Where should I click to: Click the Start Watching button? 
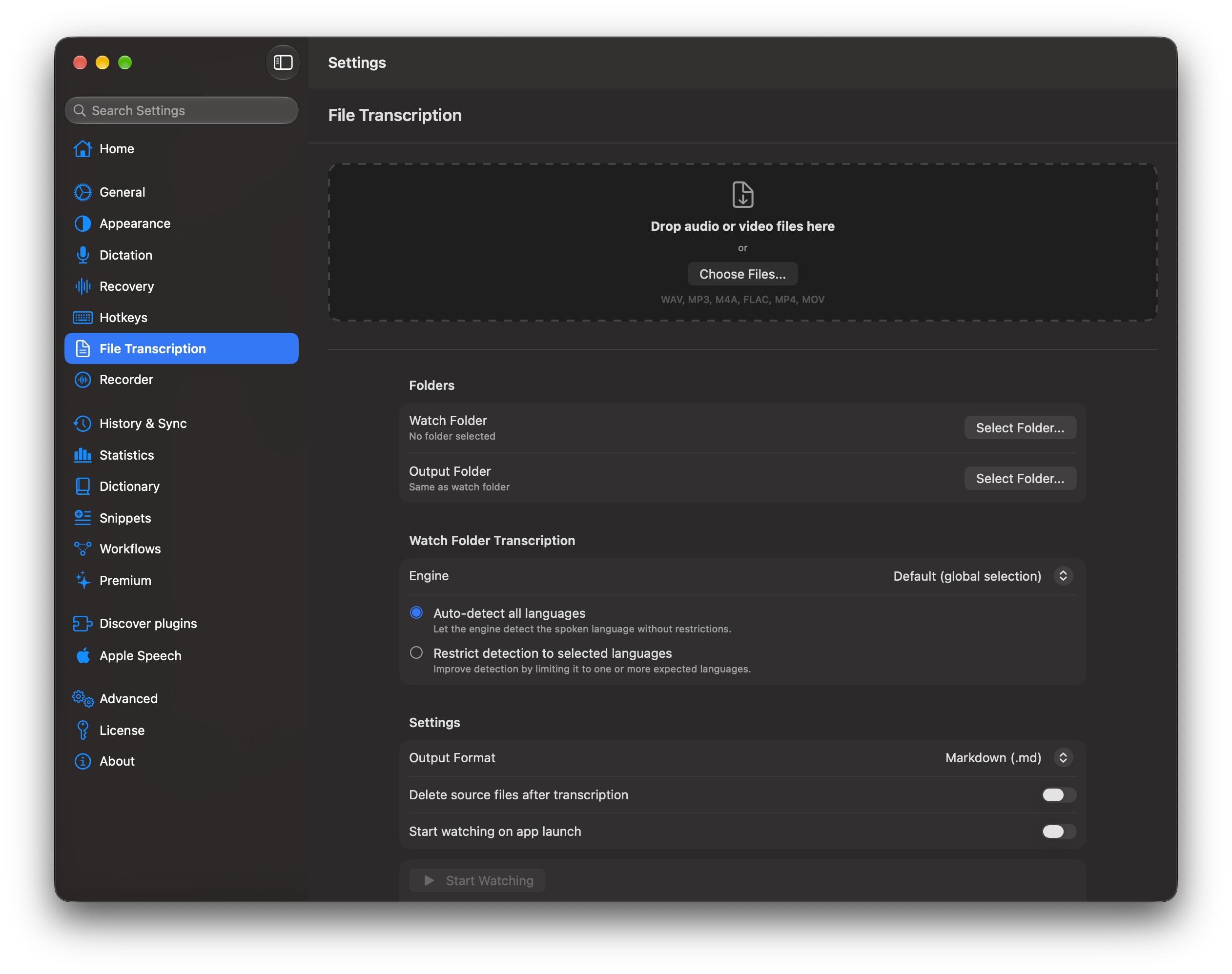pyautogui.click(x=477, y=880)
